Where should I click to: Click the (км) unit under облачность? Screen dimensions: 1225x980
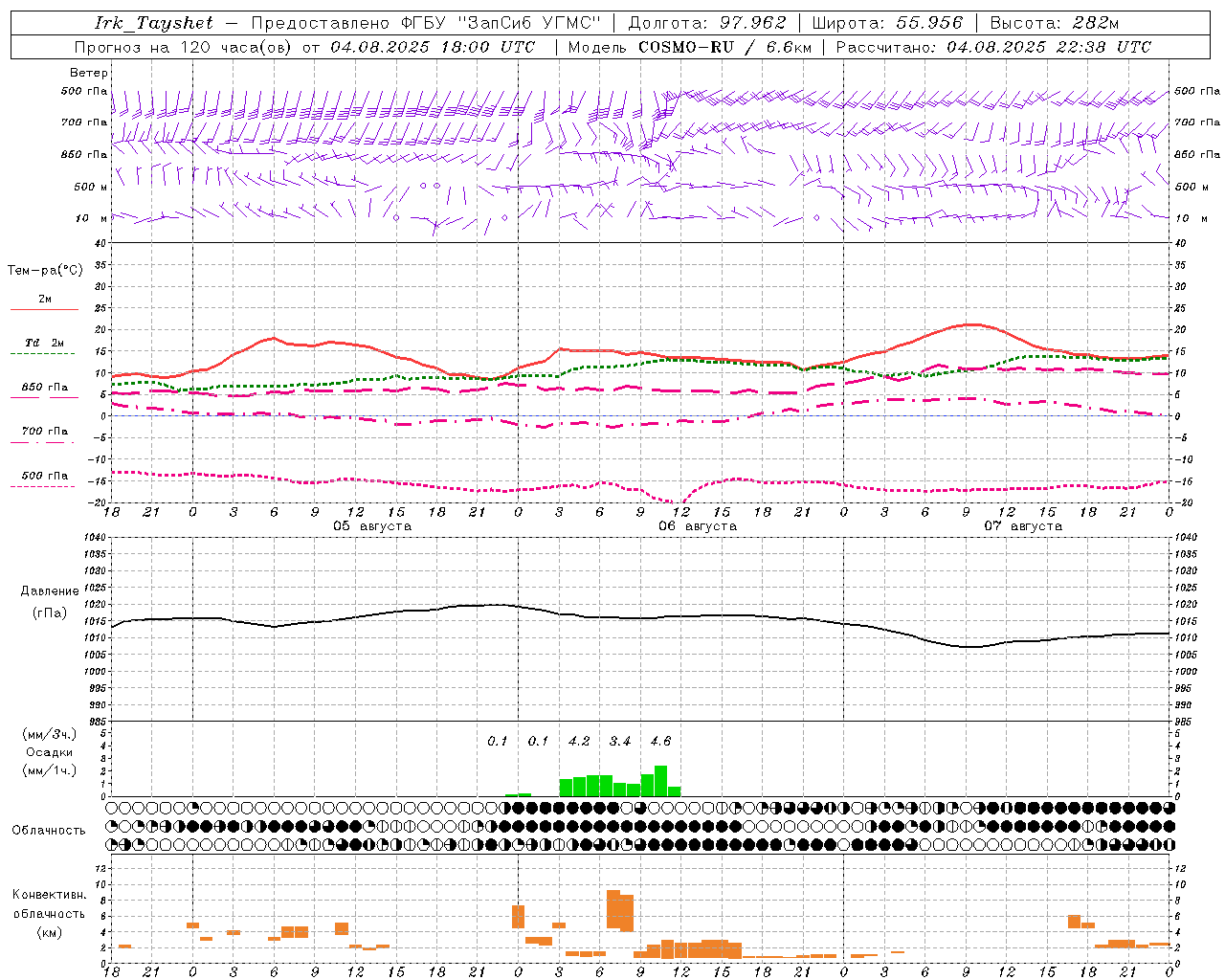(x=49, y=932)
